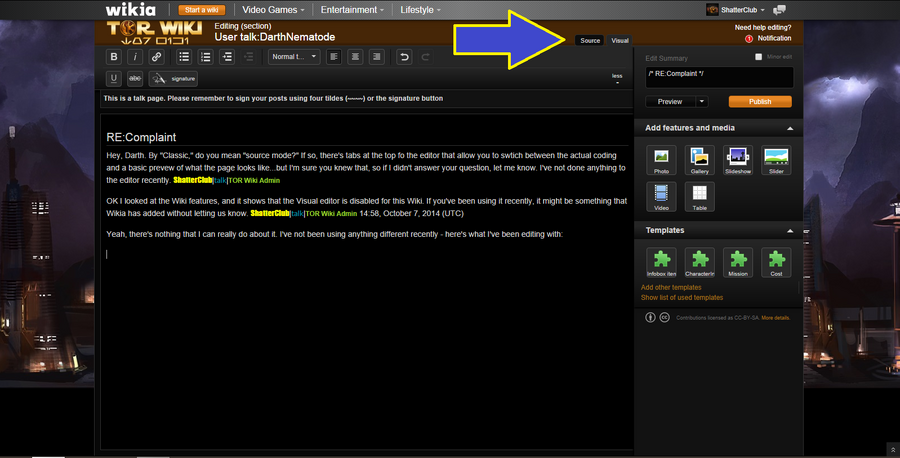Click the 'Start a wiki' button
The image size is (900, 458).
pos(201,10)
